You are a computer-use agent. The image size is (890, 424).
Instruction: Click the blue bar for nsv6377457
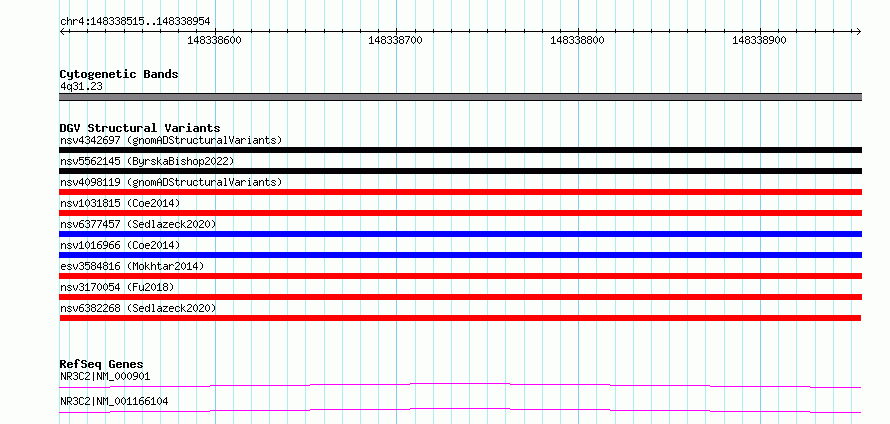coord(461,234)
